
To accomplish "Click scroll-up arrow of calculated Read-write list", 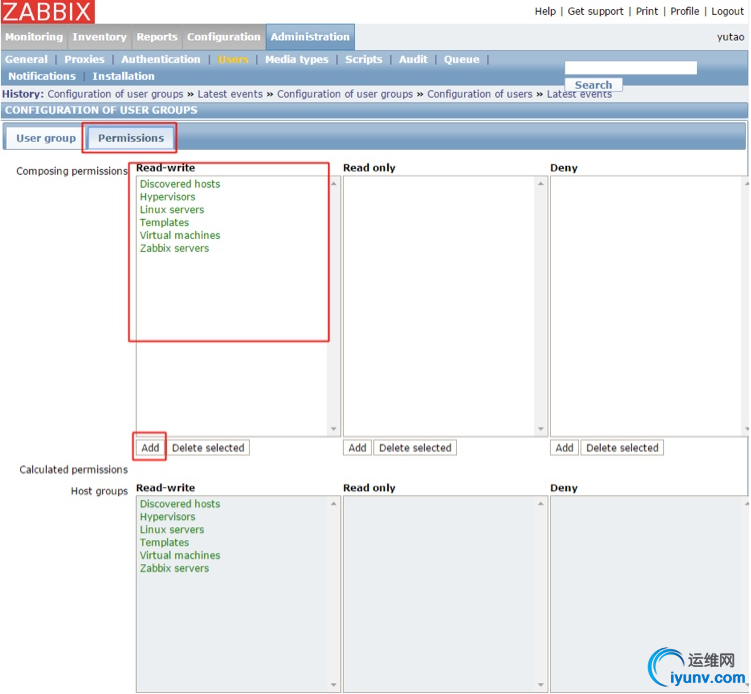I will pyautogui.click(x=334, y=503).
